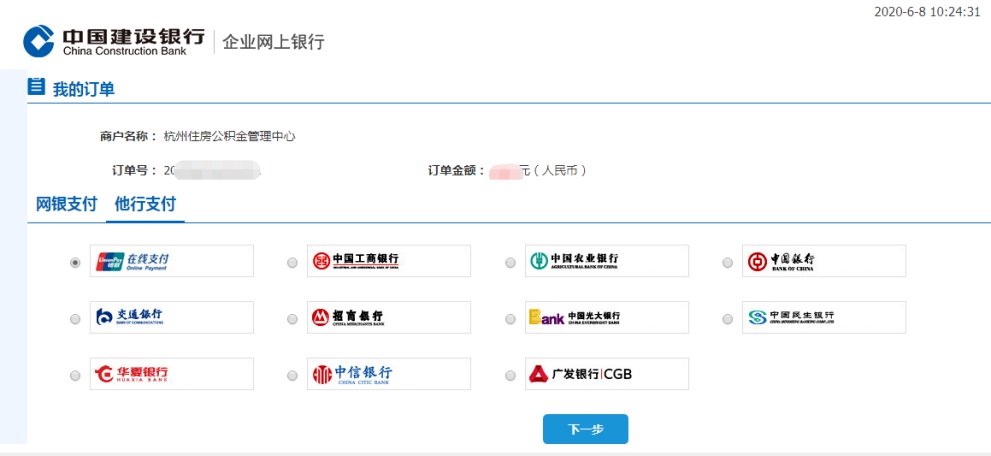Image resolution: width=991 pixels, height=456 pixels.
Task: Choose the ICBC bank logo tile
Action: pos(389,261)
